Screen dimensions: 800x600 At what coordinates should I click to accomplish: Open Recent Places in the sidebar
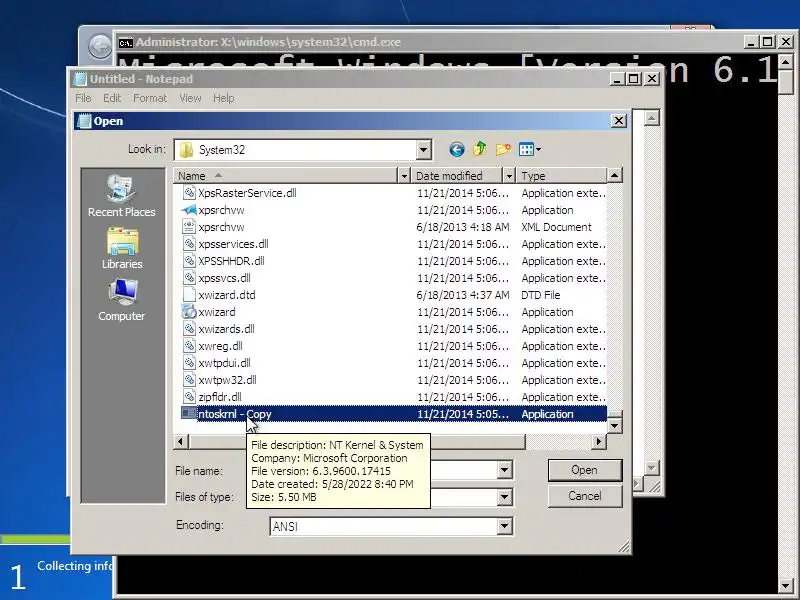121,196
